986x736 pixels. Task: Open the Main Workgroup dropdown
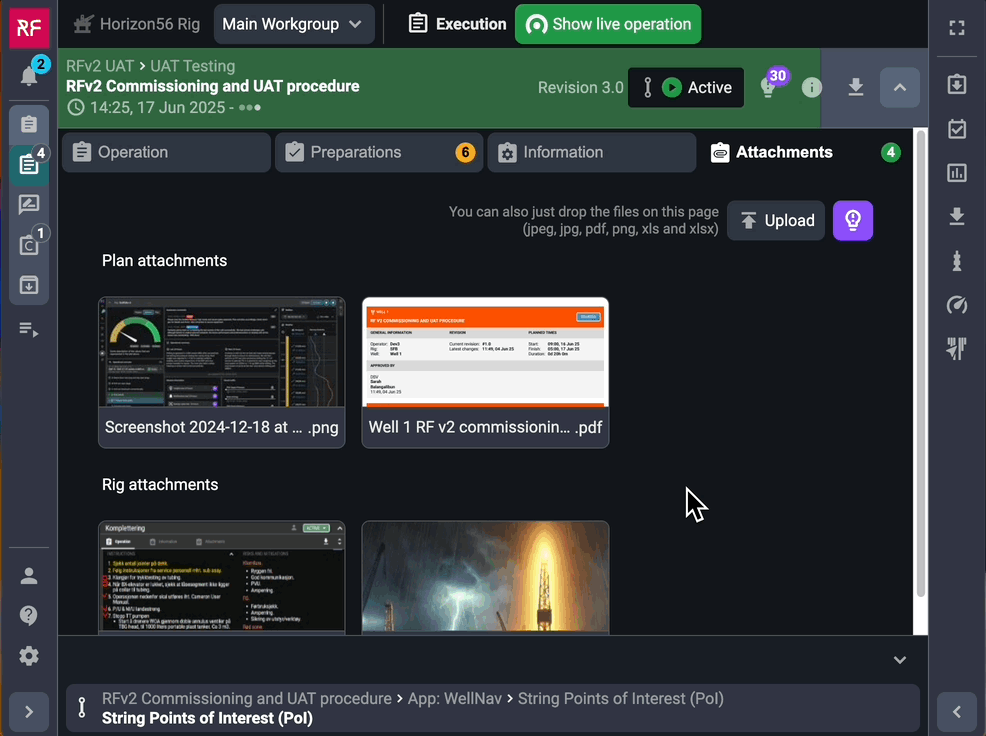293,24
